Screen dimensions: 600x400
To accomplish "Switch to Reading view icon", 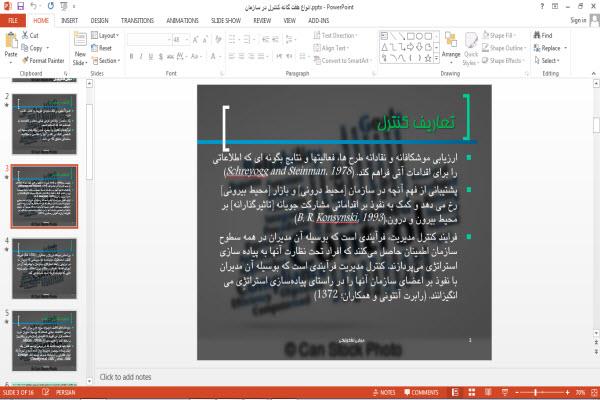I will click(x=488, y=392).
